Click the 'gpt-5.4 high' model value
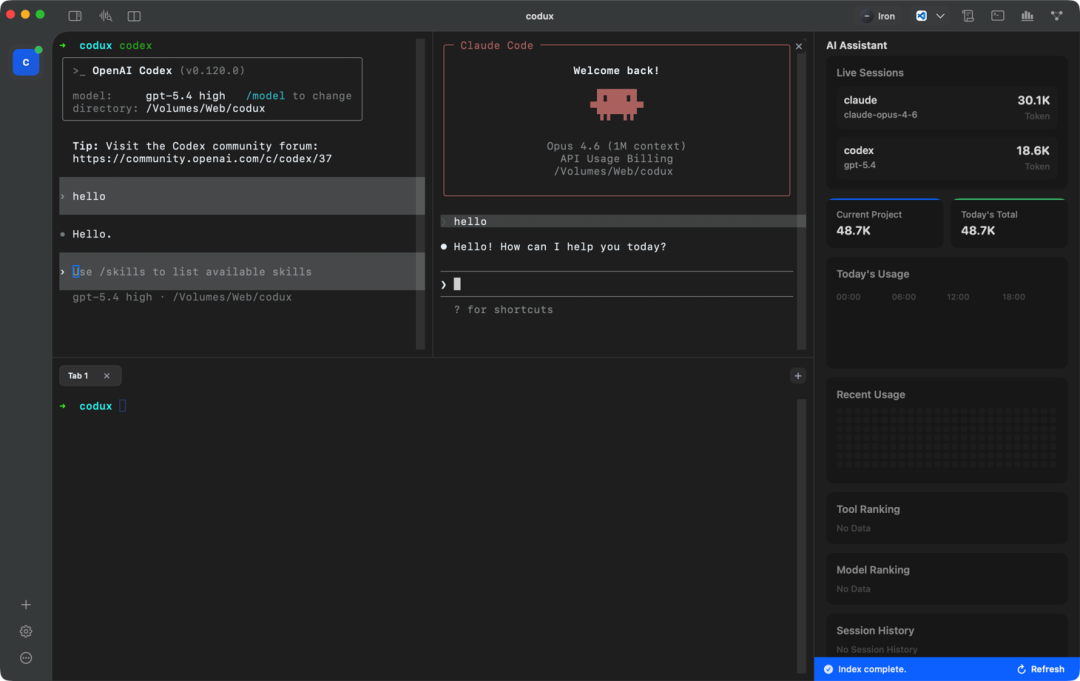 point(185,96)
